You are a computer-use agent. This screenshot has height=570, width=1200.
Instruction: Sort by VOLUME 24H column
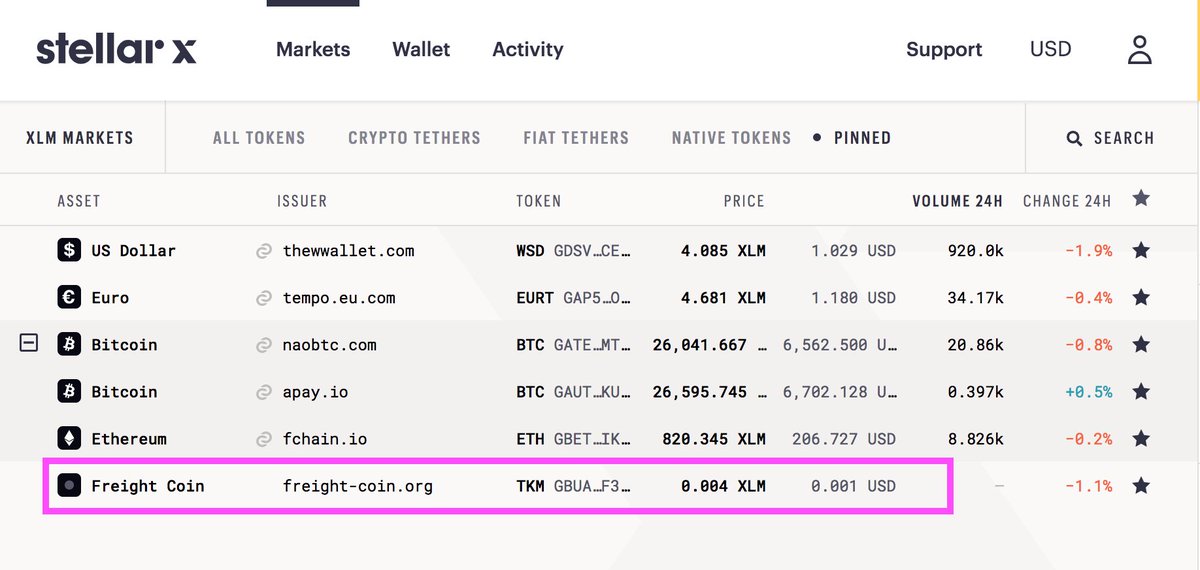pyautogui.click(x=957, y=201)
